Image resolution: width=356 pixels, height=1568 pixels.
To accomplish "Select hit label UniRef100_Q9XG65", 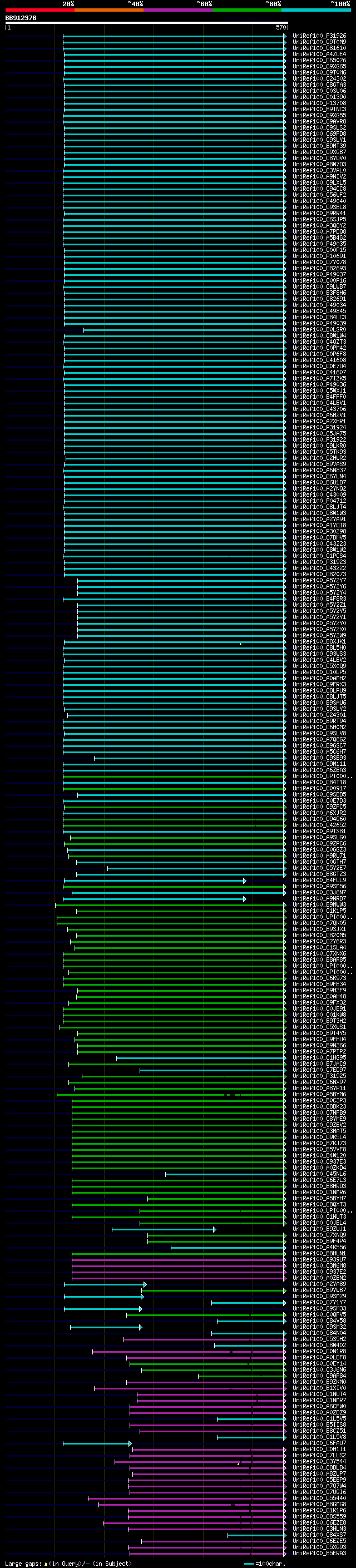I will coord(319,66).
